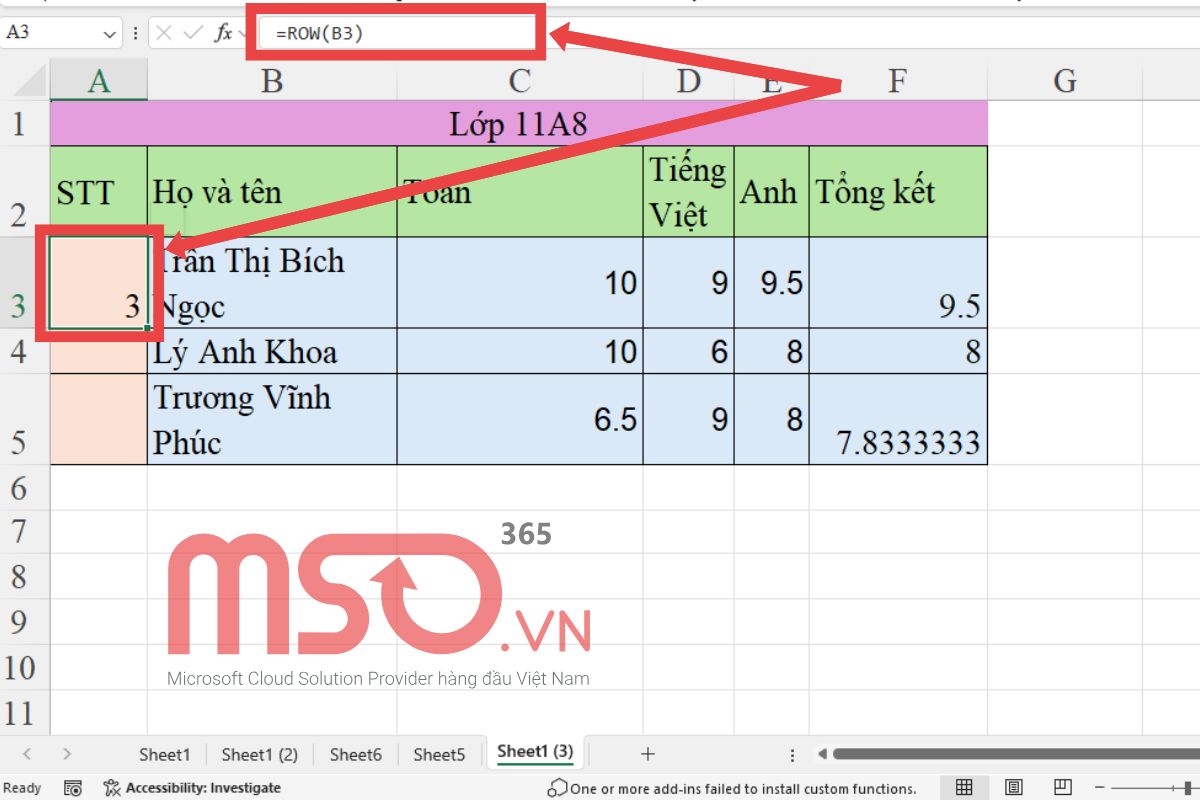The height and width of the screenshot is (800, 1200).
Task: Select column C header
Action: pyautogui.click(x=519, y=81)
